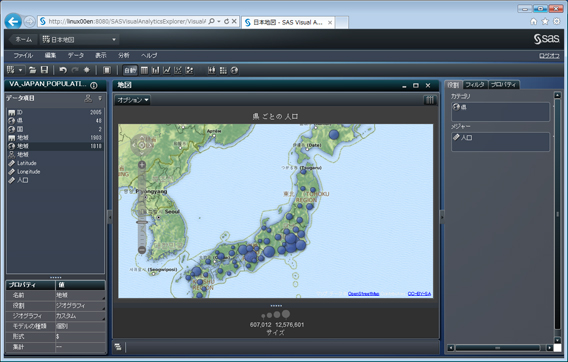Click the browser back arrow button
The width and height of the screenshot is (568, 362).
tap(13, 22)
